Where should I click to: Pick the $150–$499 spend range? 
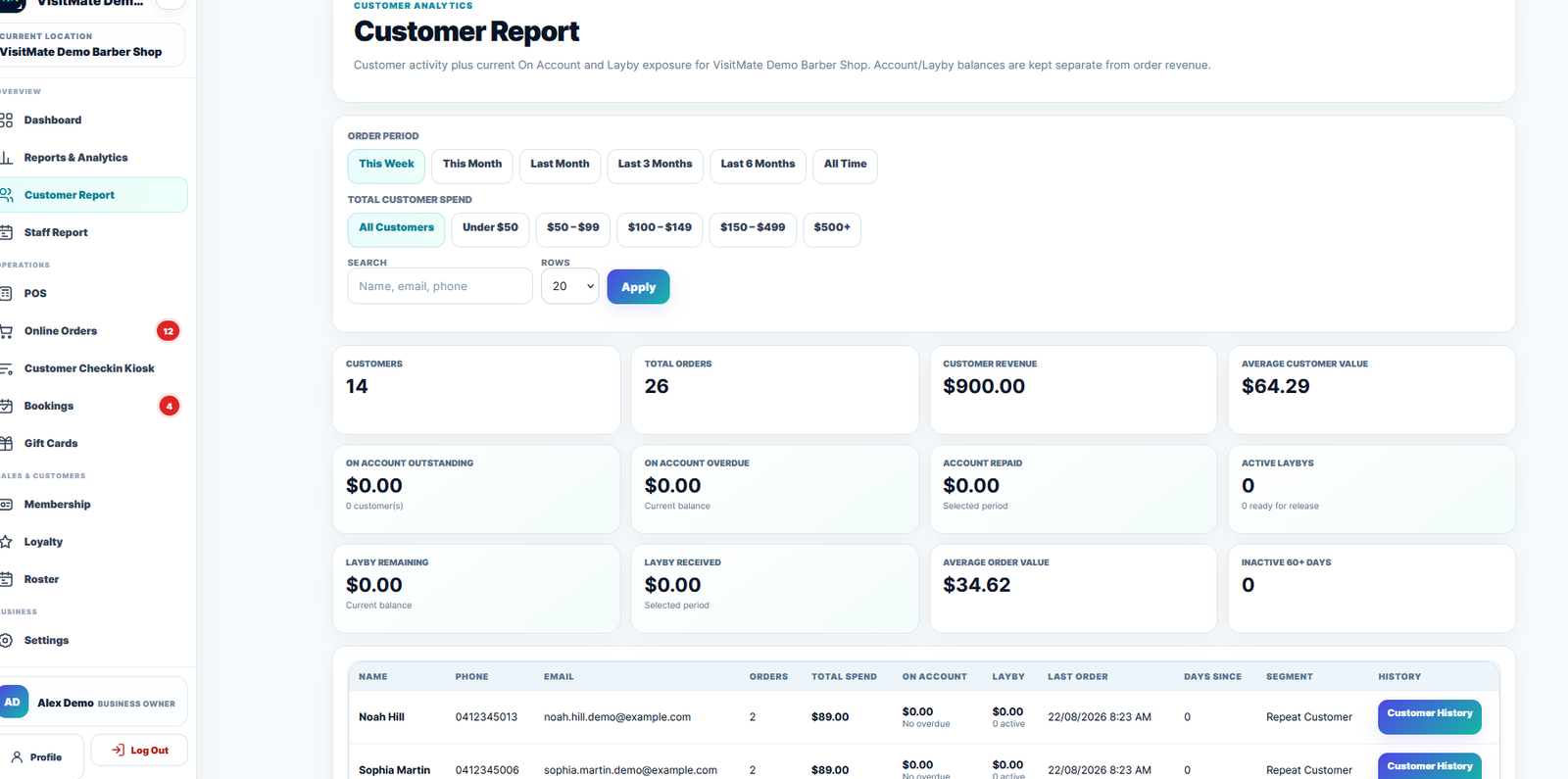753,229
